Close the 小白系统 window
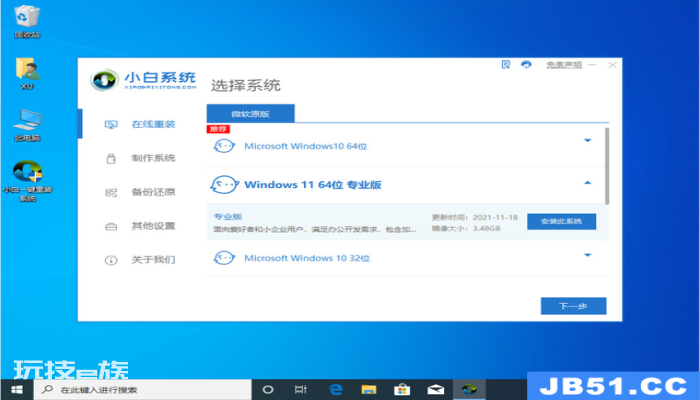This screenshot has width=700, height=400. pyautogui.click(x=612, y=65)
